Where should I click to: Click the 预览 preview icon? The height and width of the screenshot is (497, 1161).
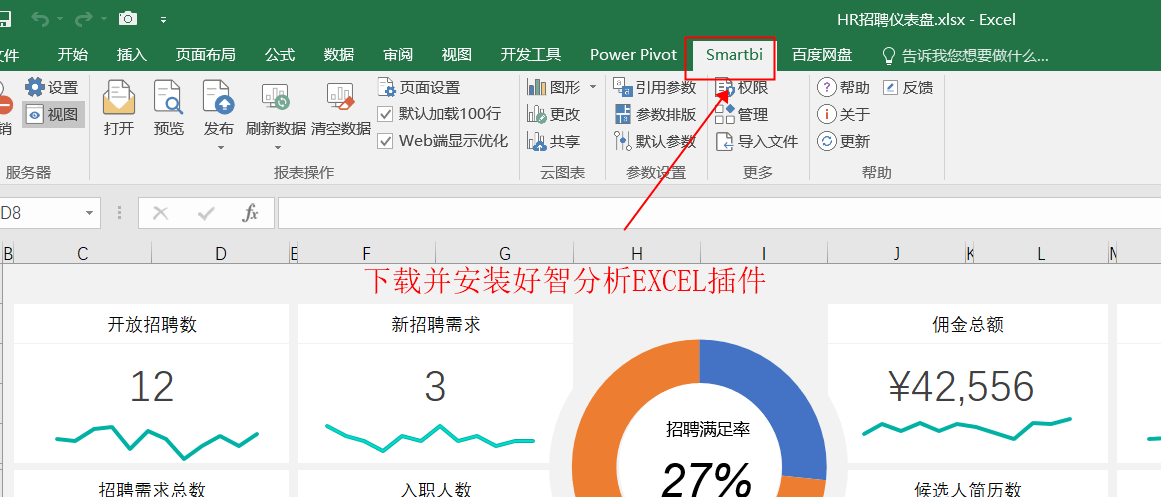[168, 97]
